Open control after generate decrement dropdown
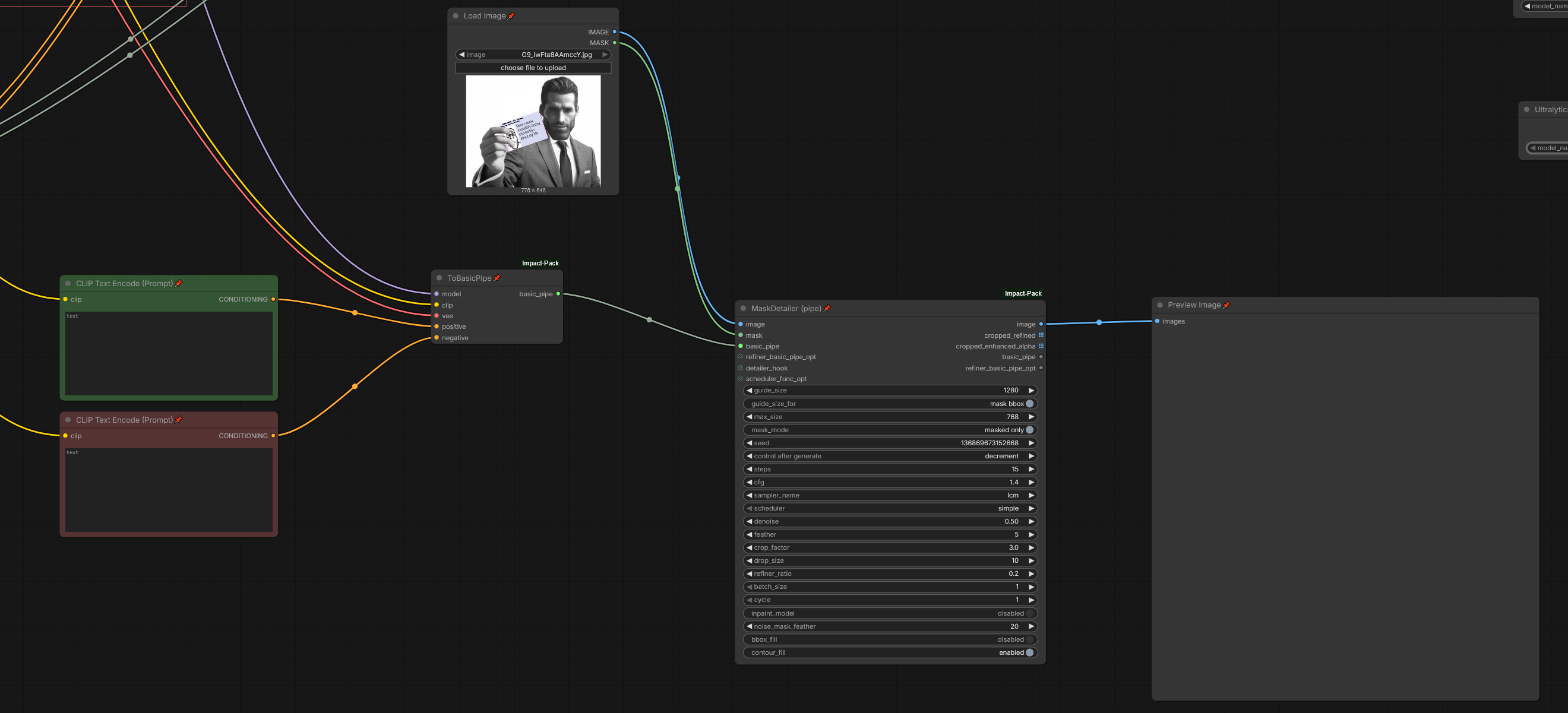 click(890, 457)
